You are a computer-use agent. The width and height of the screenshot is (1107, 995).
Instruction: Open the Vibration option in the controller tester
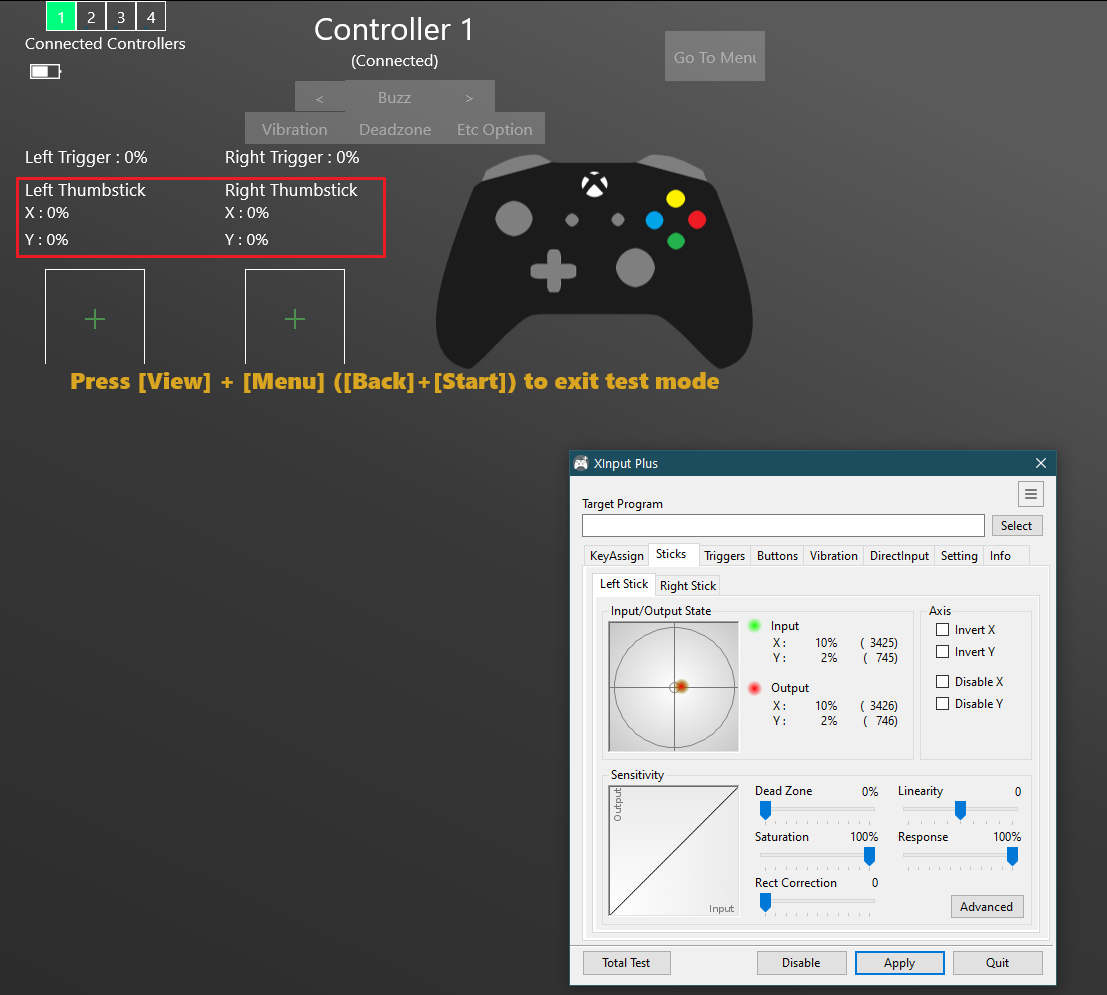pyautogui.click(x=294, y=129)
